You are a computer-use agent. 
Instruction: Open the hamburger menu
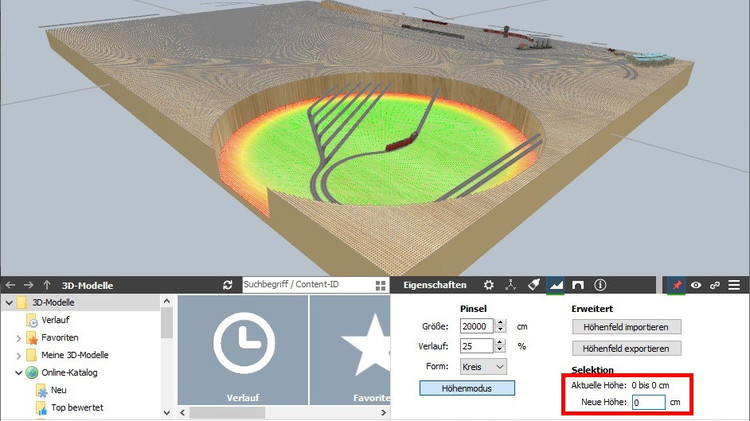[x=734, y=285]
